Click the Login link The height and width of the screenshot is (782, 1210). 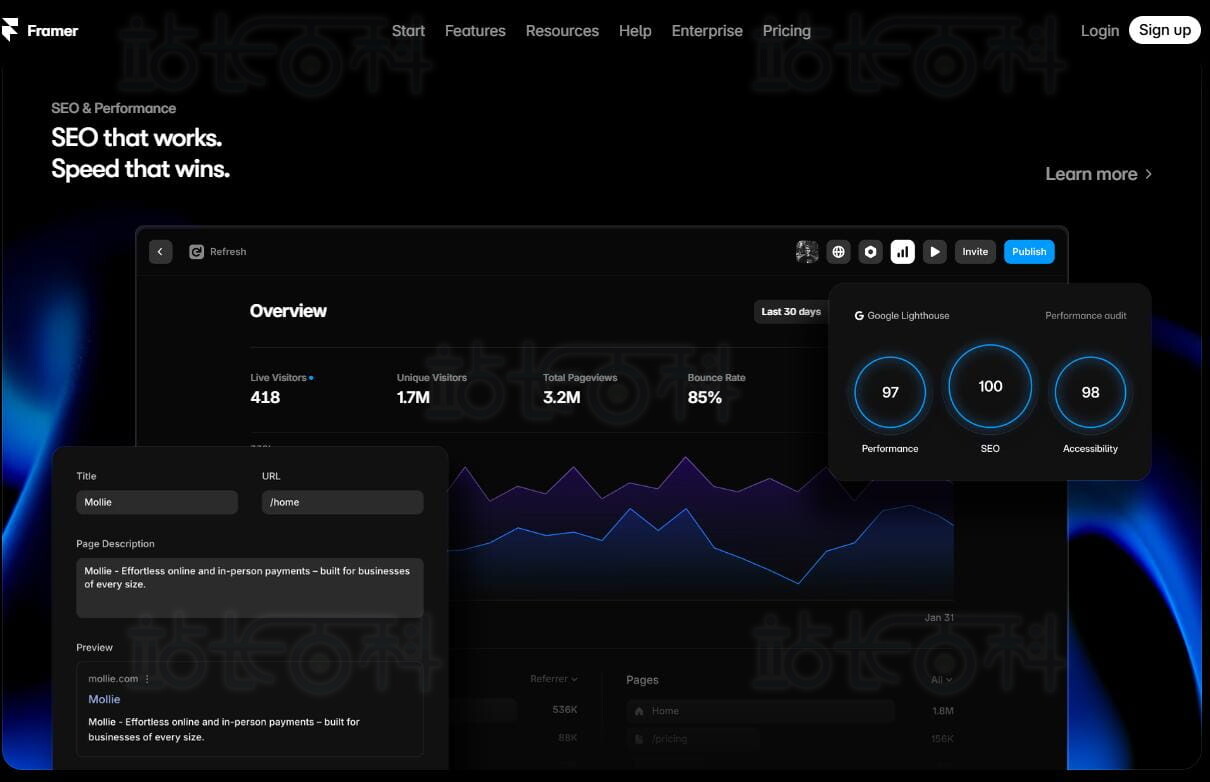click(1100, 31)
